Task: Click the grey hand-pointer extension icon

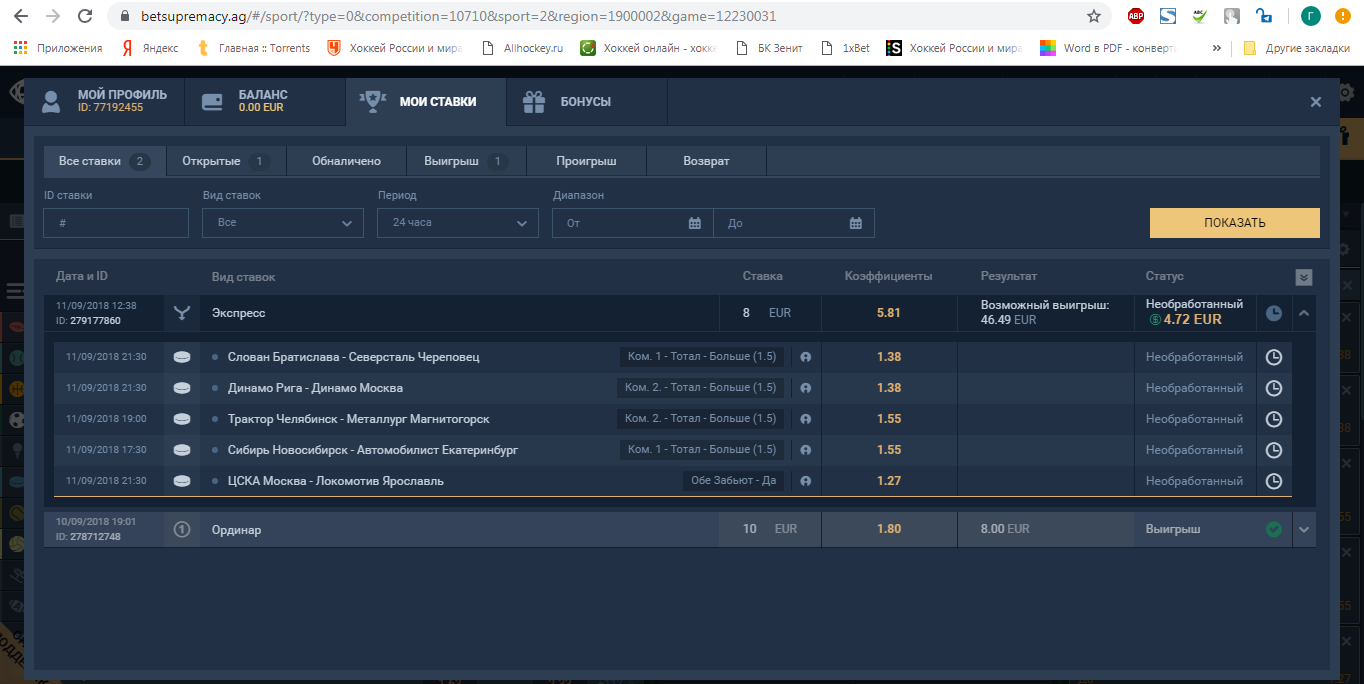Action: 1232,16
